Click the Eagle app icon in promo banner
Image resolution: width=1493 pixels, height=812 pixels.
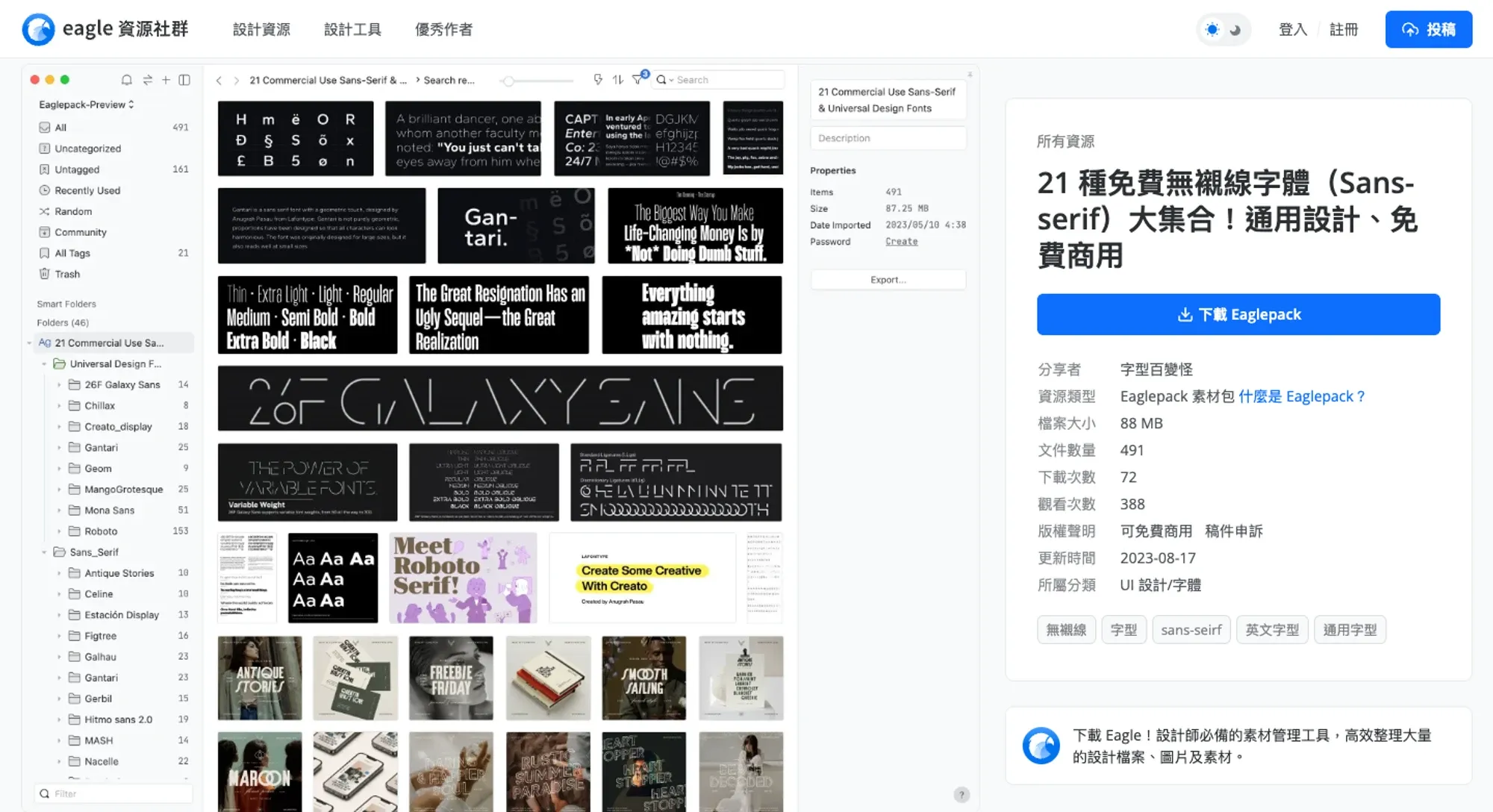coord(1041,746)
